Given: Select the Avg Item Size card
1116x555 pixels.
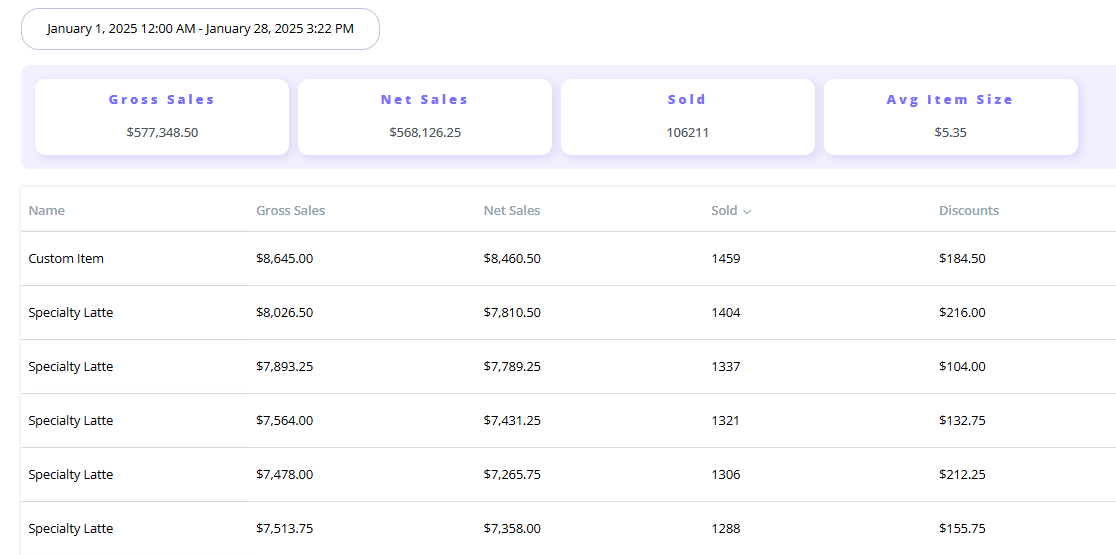Looking at the screenshot, I should [950, 117].
